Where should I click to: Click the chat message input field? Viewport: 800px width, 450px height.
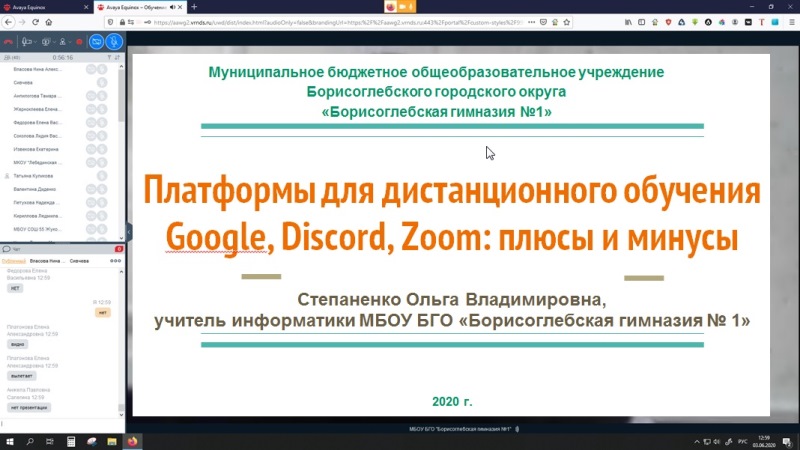pos(60,422)
